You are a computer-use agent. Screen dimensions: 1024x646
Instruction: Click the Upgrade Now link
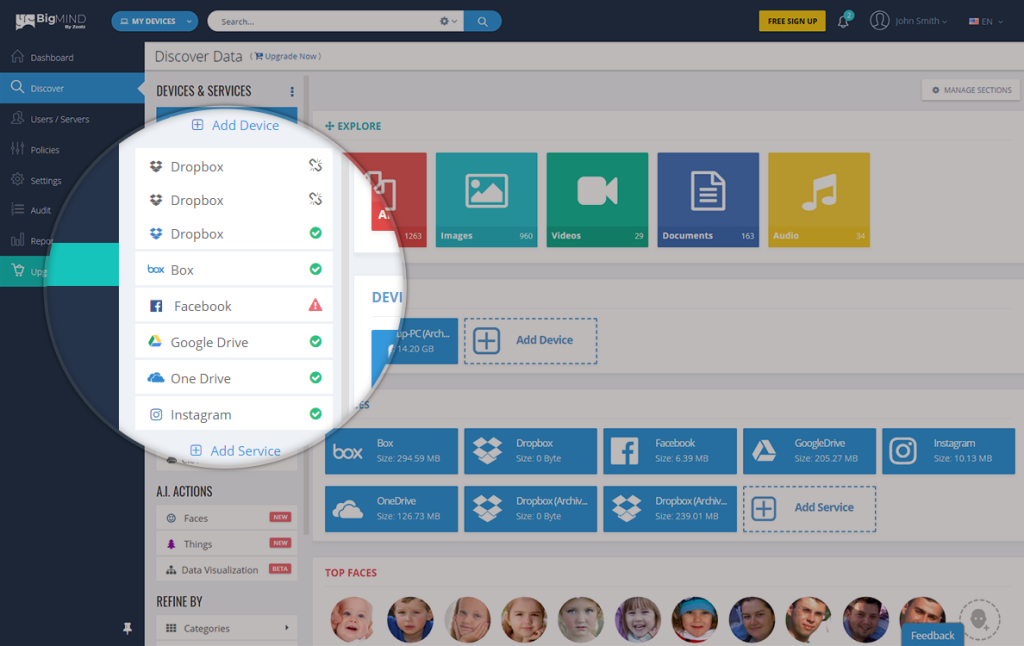(x=286, y=57)
